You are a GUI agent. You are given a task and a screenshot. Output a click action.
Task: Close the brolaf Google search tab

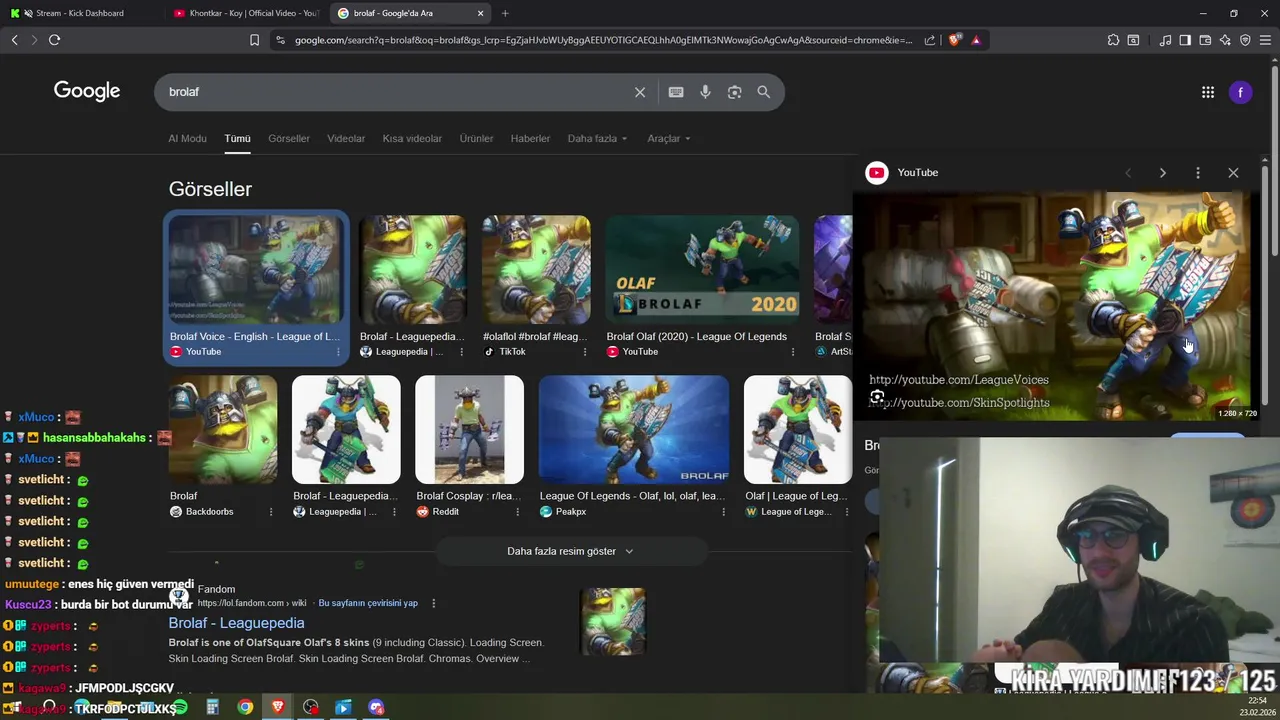point(480,13)
